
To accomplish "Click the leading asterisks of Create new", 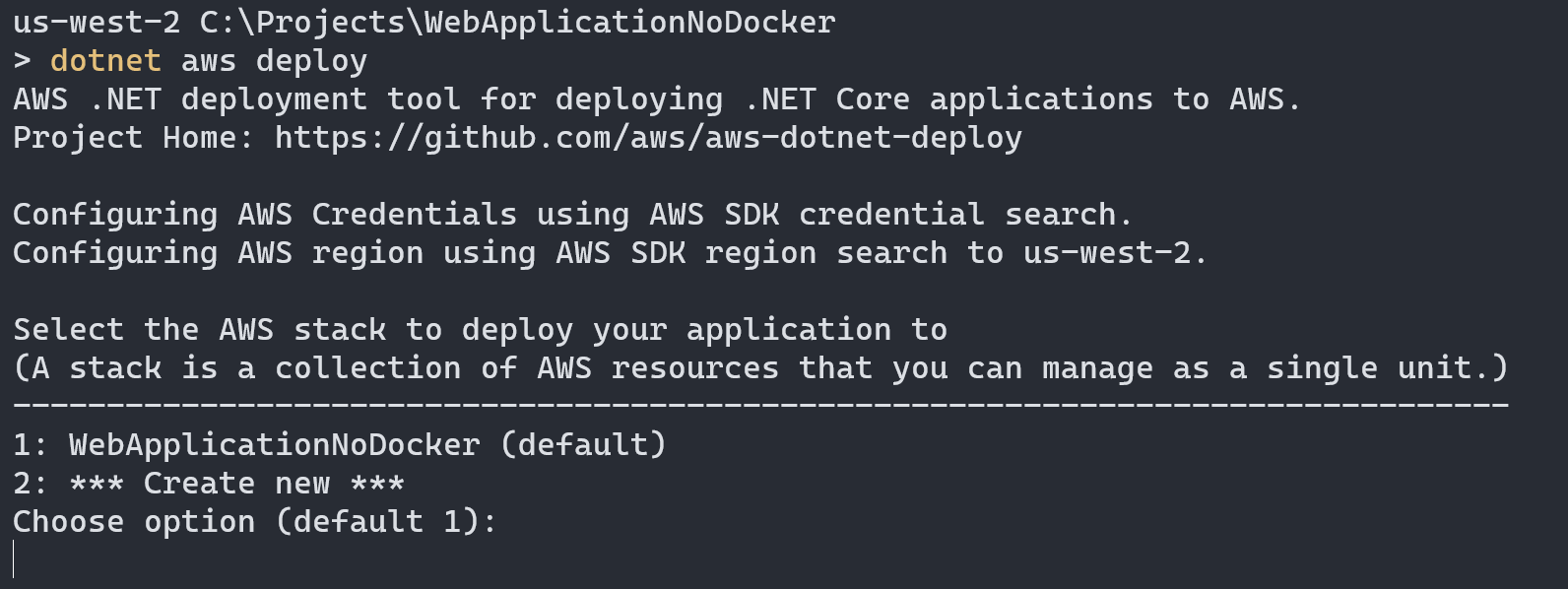I will point(97,484).
